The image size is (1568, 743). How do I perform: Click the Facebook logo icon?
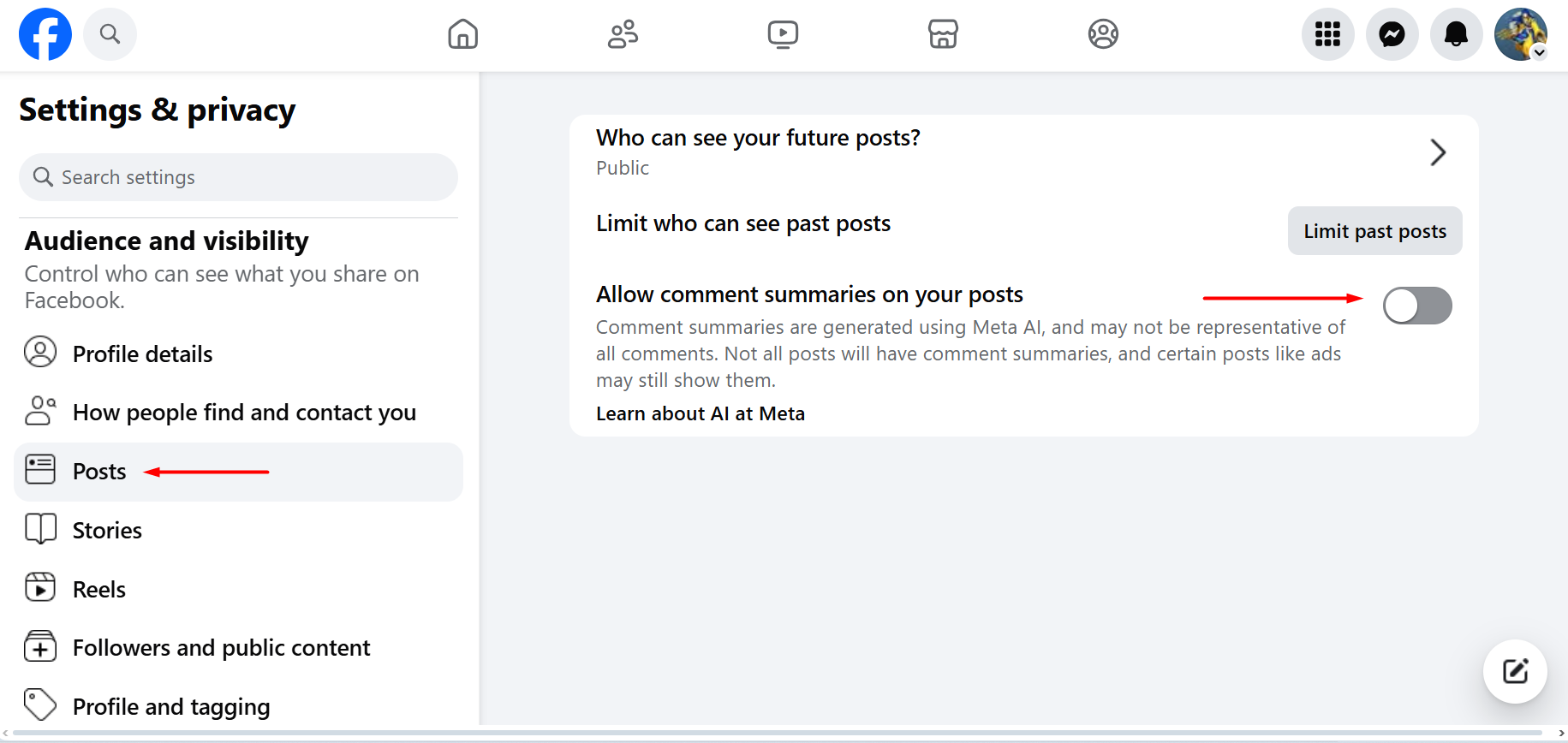click(x=45, y=34)
